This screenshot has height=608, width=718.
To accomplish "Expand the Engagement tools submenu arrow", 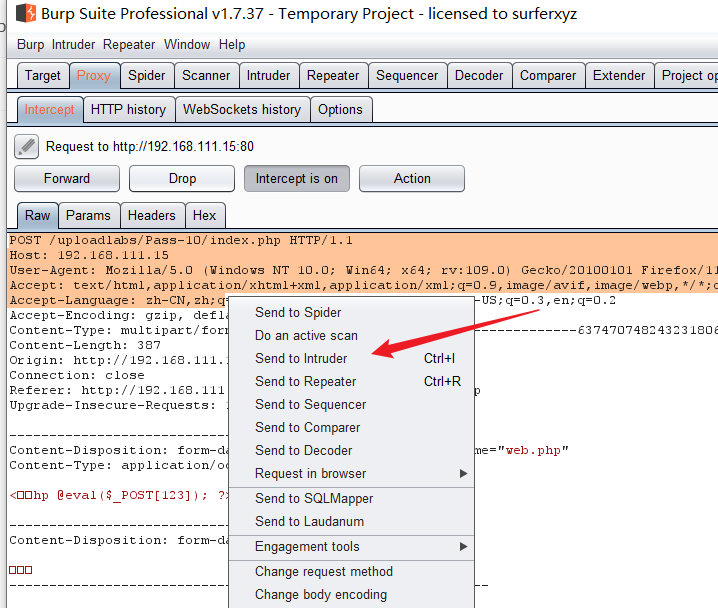I will (463, 547).
